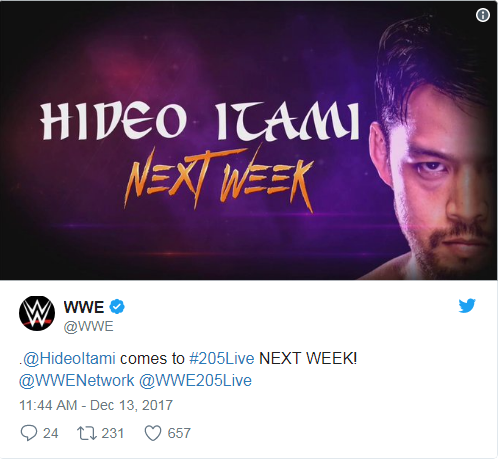Click the info icon on the image

(x=483, y=15)
